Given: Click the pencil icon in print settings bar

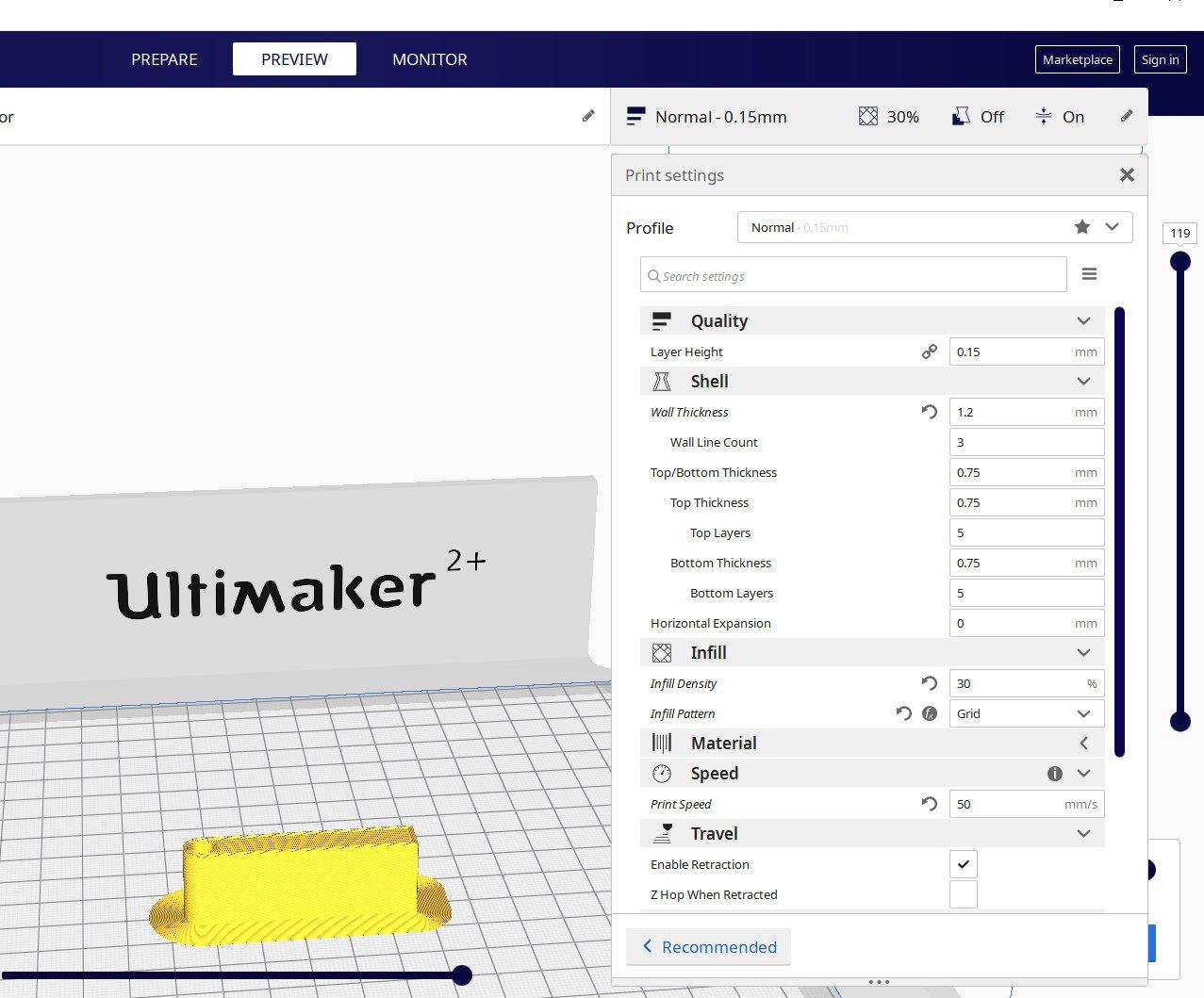Looking at the screenshot, I should 1127,116.
